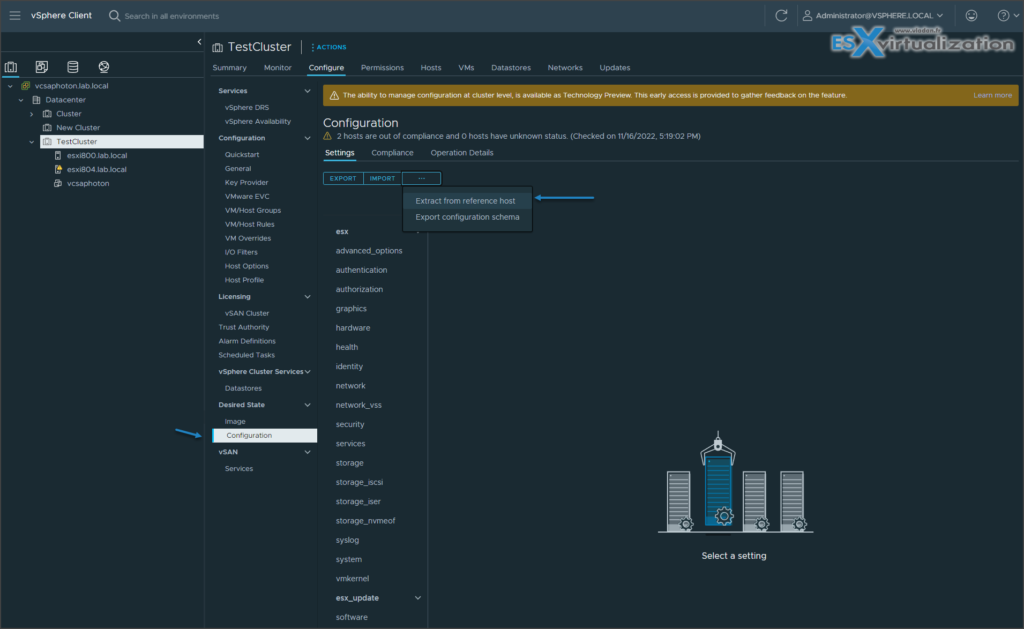The height and width of the screenshot is (629, 1024).
Task: Open the Networking inventory view
Action: 103,66
